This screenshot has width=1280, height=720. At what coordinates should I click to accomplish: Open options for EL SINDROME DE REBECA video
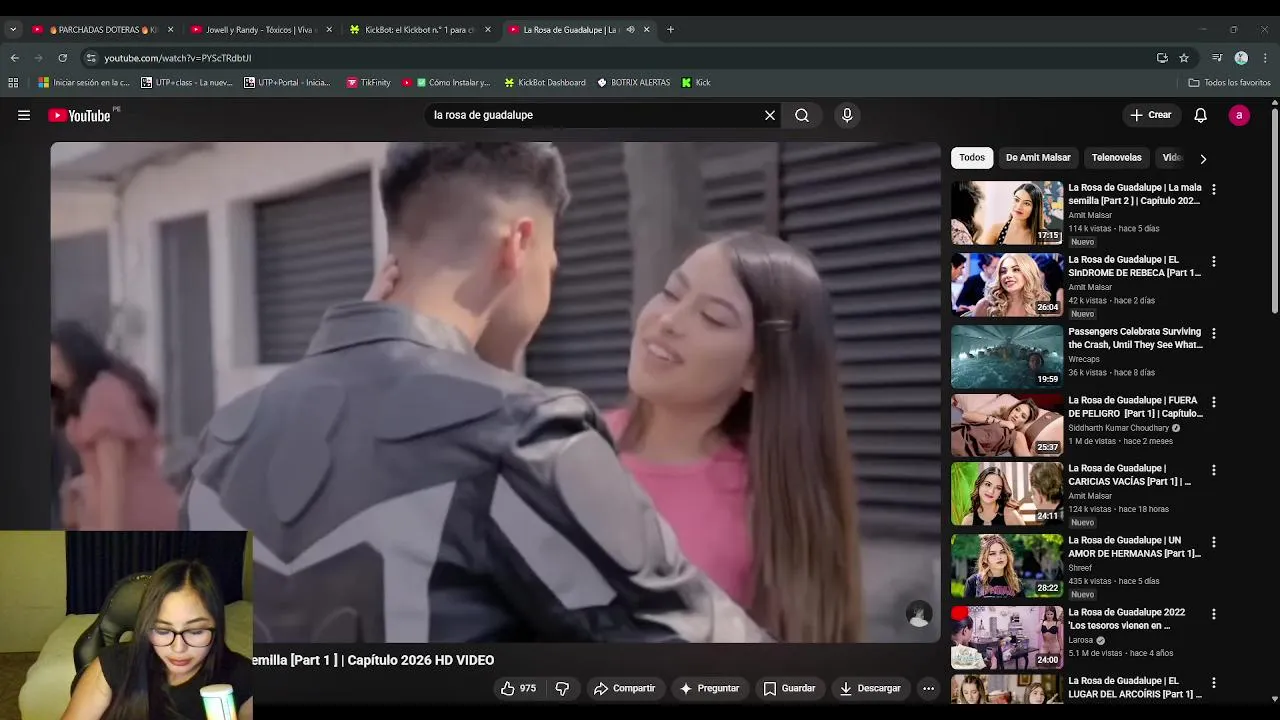[1214, 261]
